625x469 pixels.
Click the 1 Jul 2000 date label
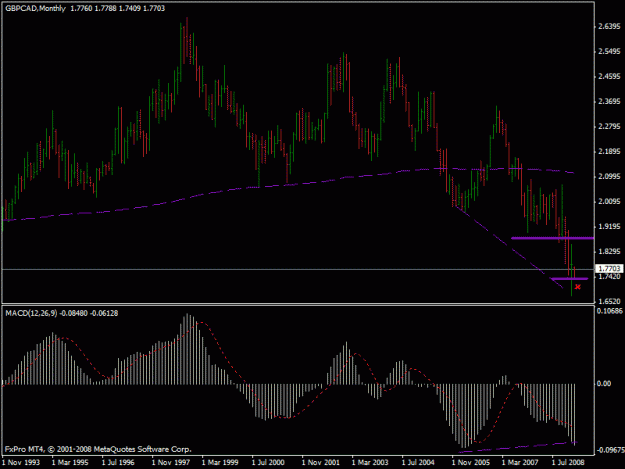point(268,462)
